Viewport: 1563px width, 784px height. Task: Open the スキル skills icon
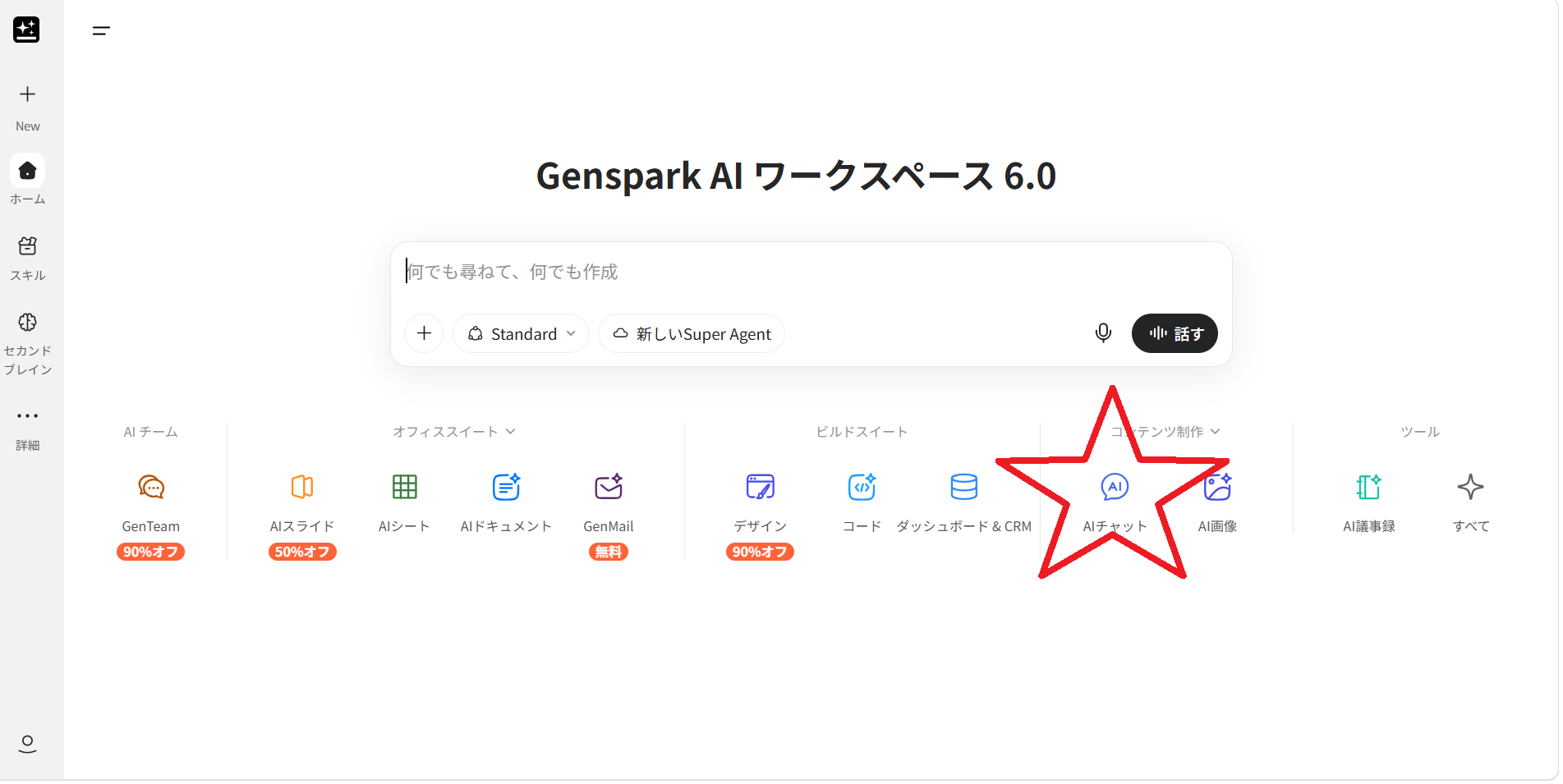tap(27, 246)
